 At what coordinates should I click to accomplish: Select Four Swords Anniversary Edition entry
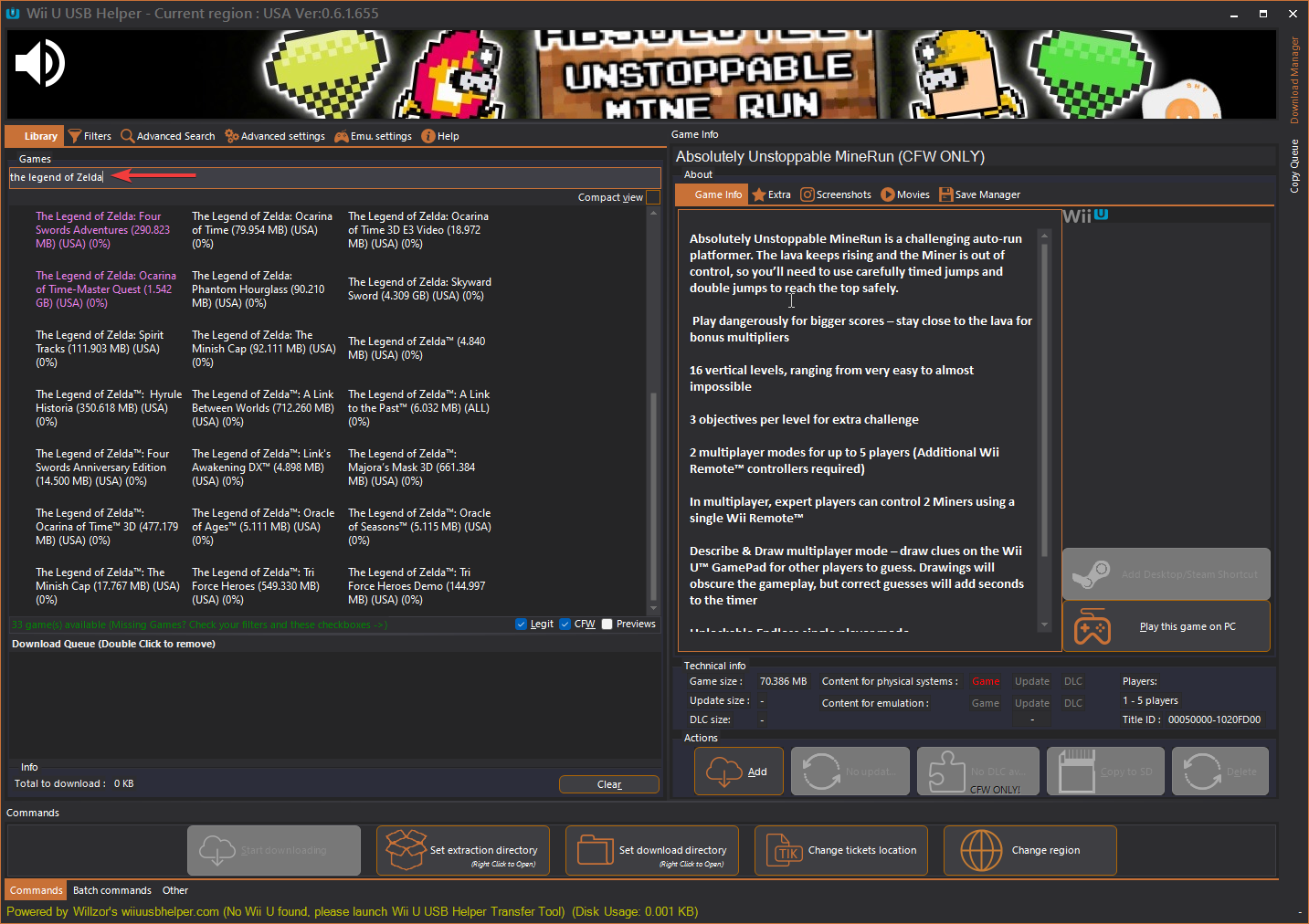102,467
